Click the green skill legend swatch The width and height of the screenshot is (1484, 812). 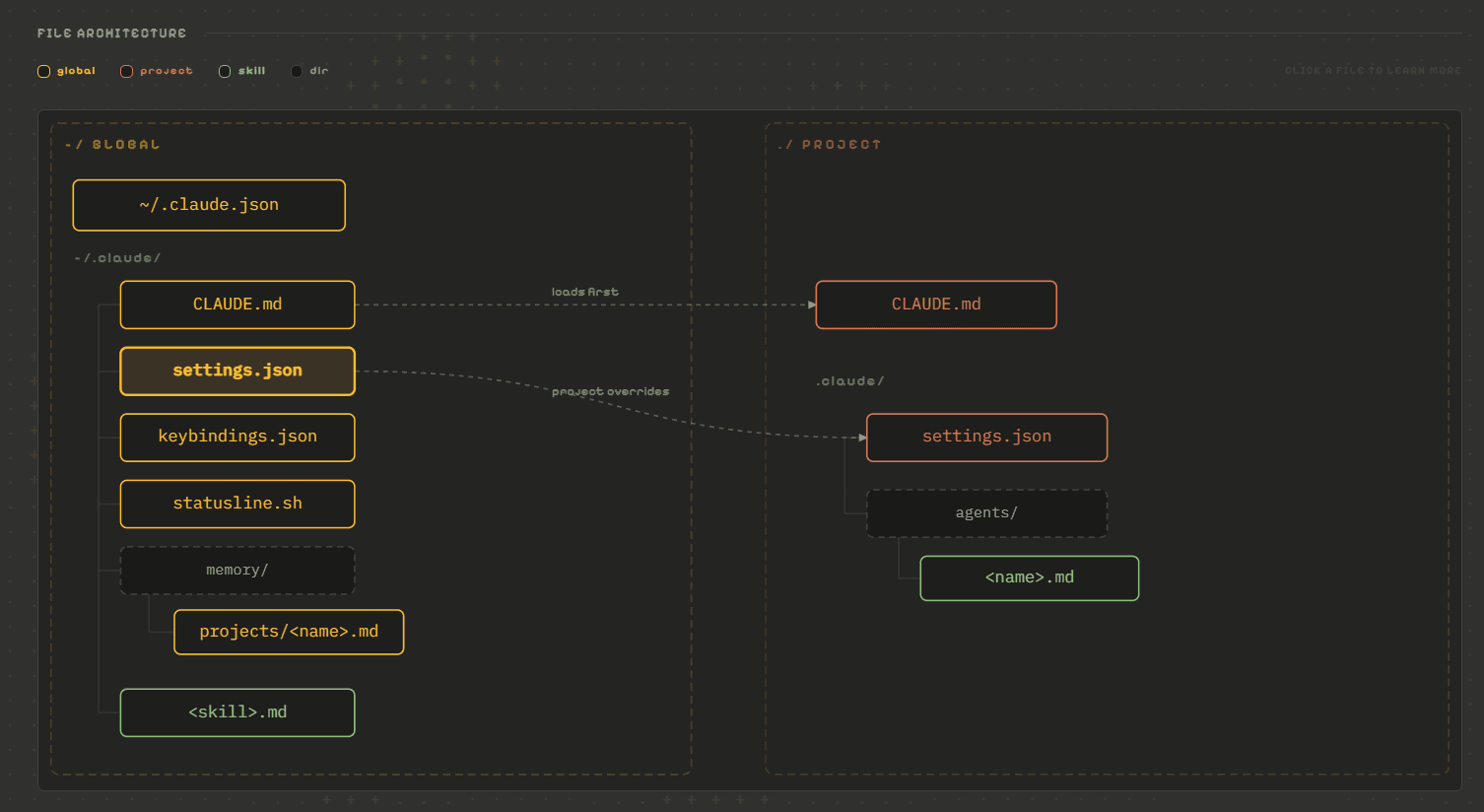click(225, 71)
